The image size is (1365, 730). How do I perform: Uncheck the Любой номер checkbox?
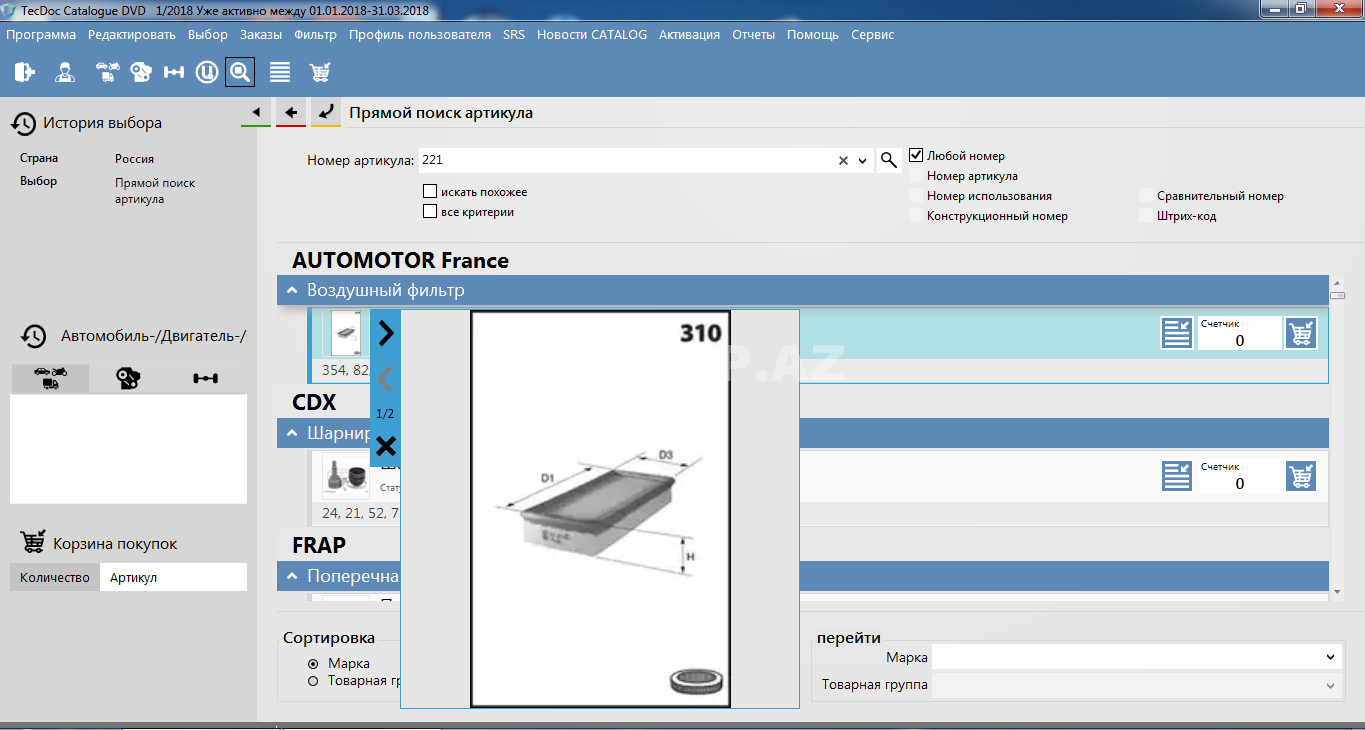(x=915, y=155)
